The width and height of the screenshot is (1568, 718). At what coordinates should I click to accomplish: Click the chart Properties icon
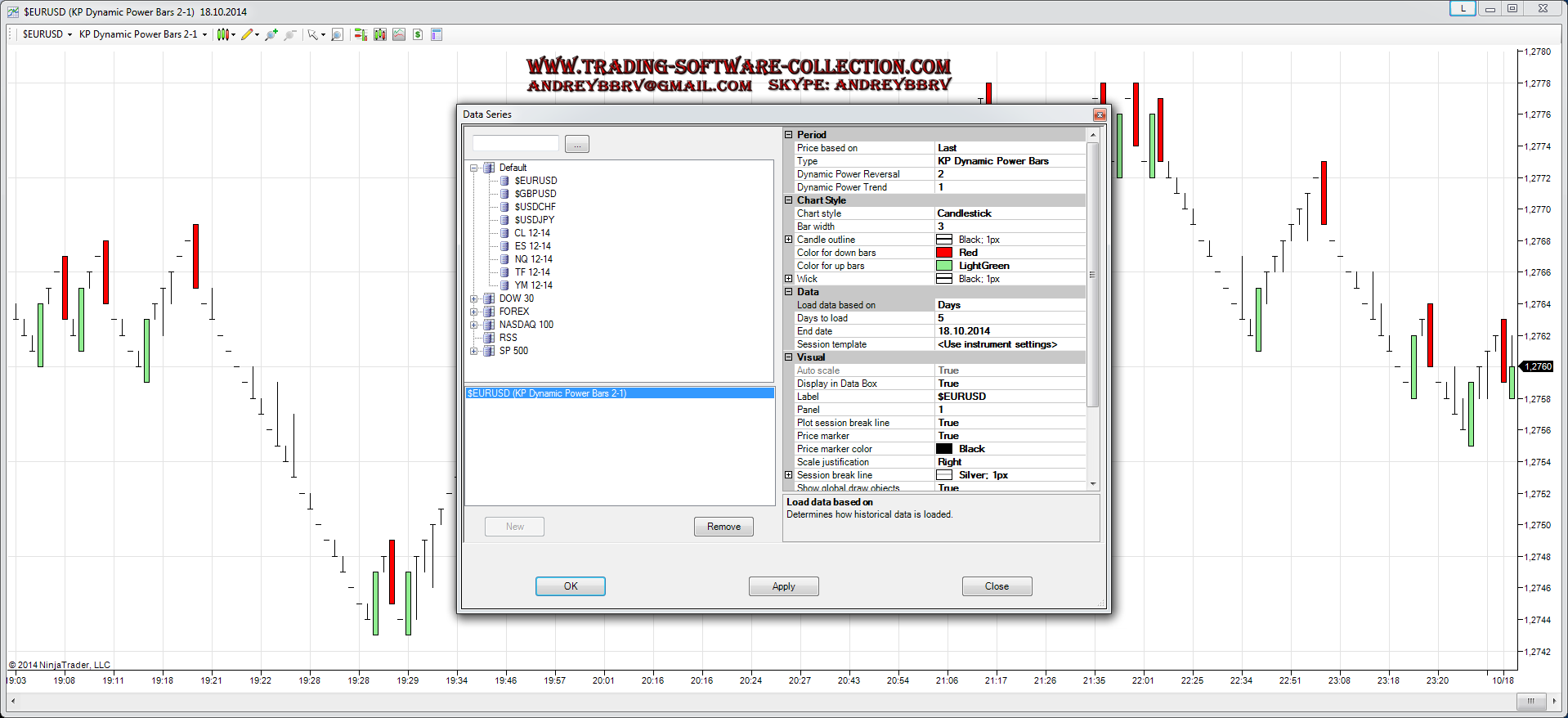coord(437,34)
